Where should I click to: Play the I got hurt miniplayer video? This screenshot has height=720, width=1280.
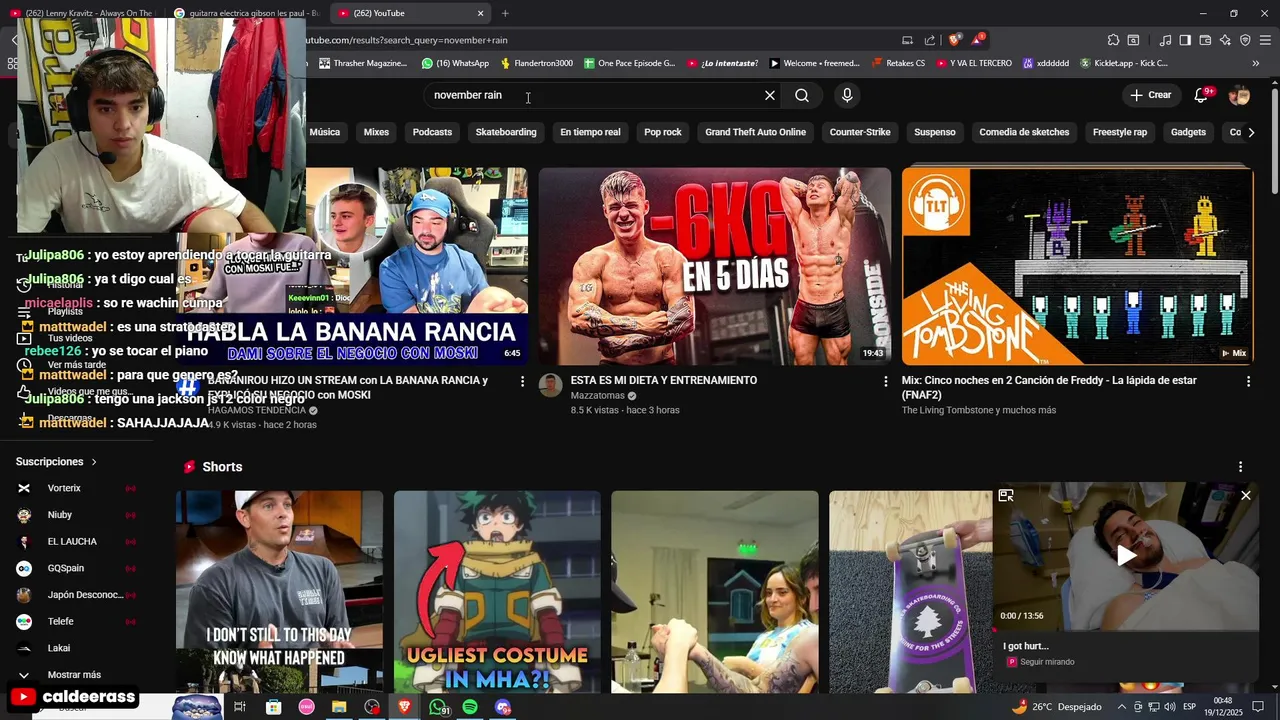pyautogui.click(x=1126, y=556)
